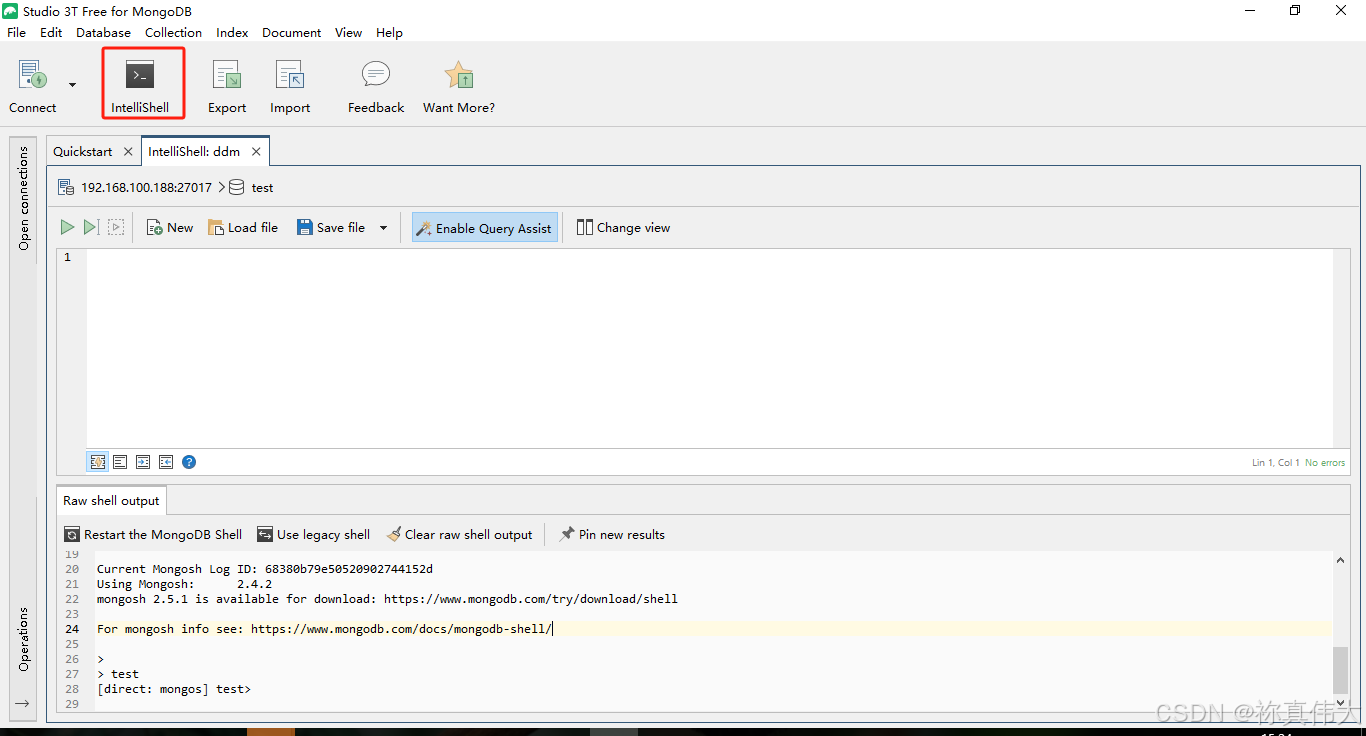1366x736 pixels.
Task: Click Load file button
Action: coord(243,228)
